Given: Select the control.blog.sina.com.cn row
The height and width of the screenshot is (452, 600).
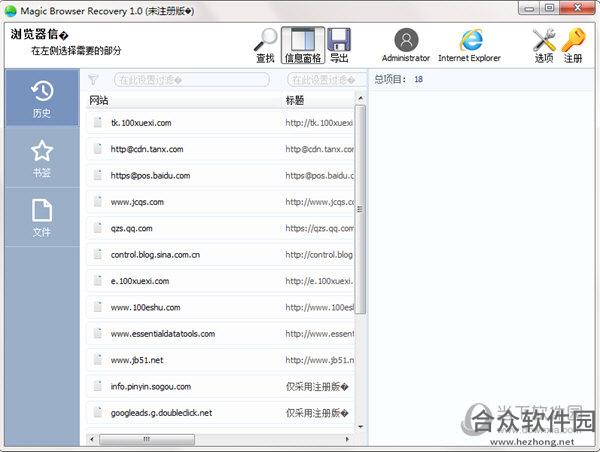Looking at the screenshot, I should [x=220, y=255].
